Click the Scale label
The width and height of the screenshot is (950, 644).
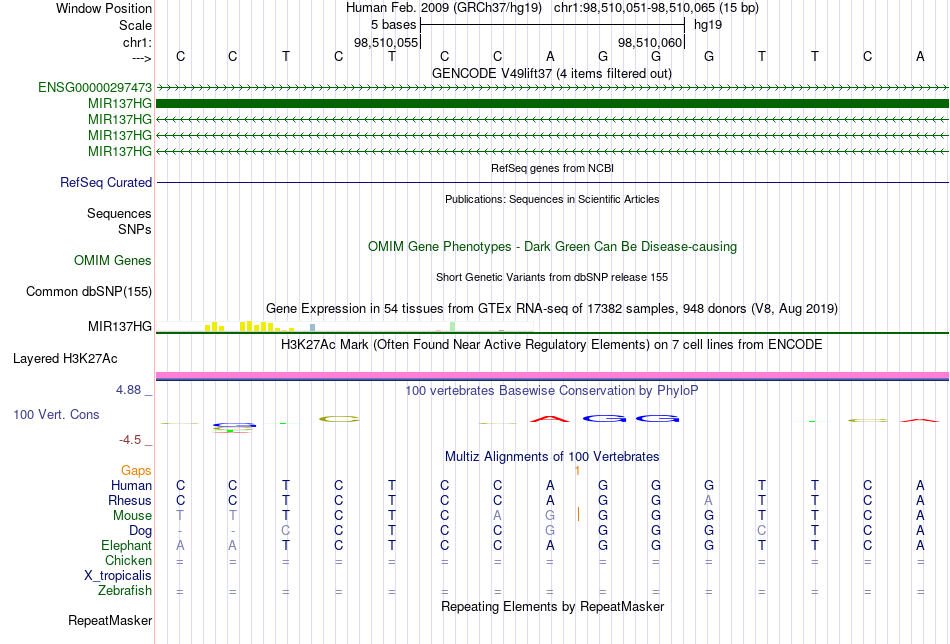coord(135,25)
